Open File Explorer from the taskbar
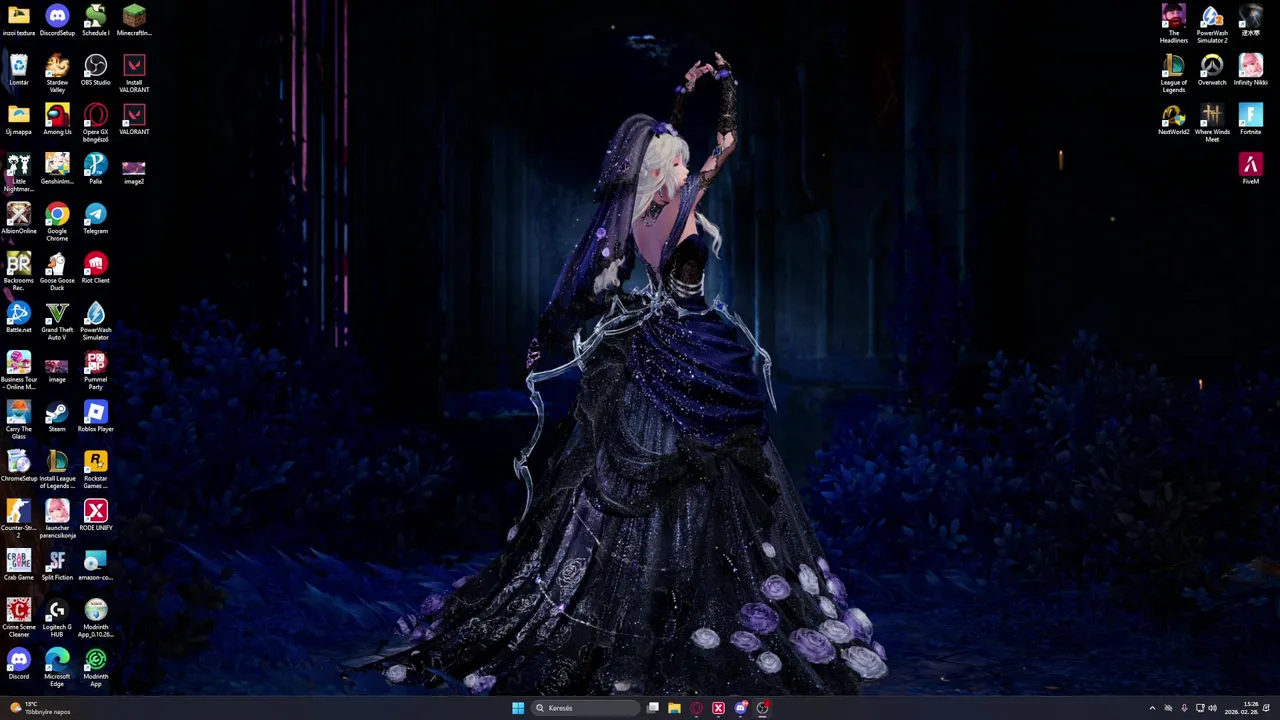 click(x=674, y=708)
